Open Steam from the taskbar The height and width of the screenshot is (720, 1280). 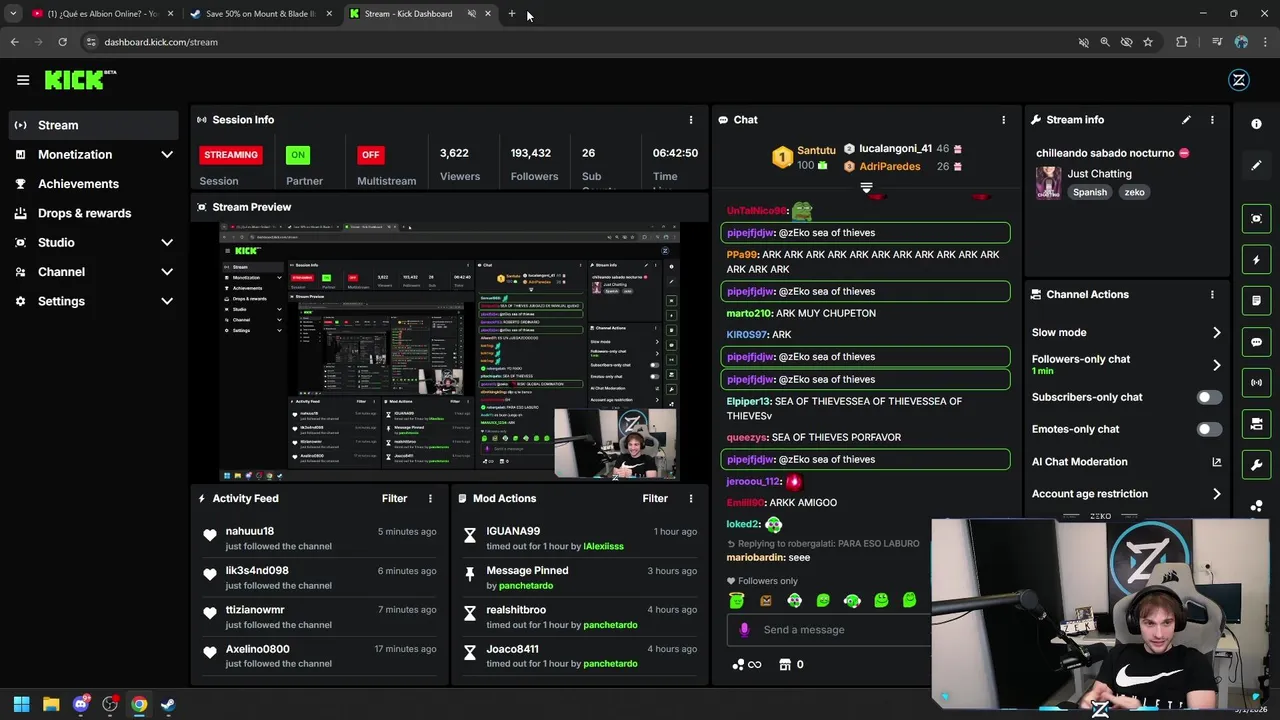[x=168, y=704]
